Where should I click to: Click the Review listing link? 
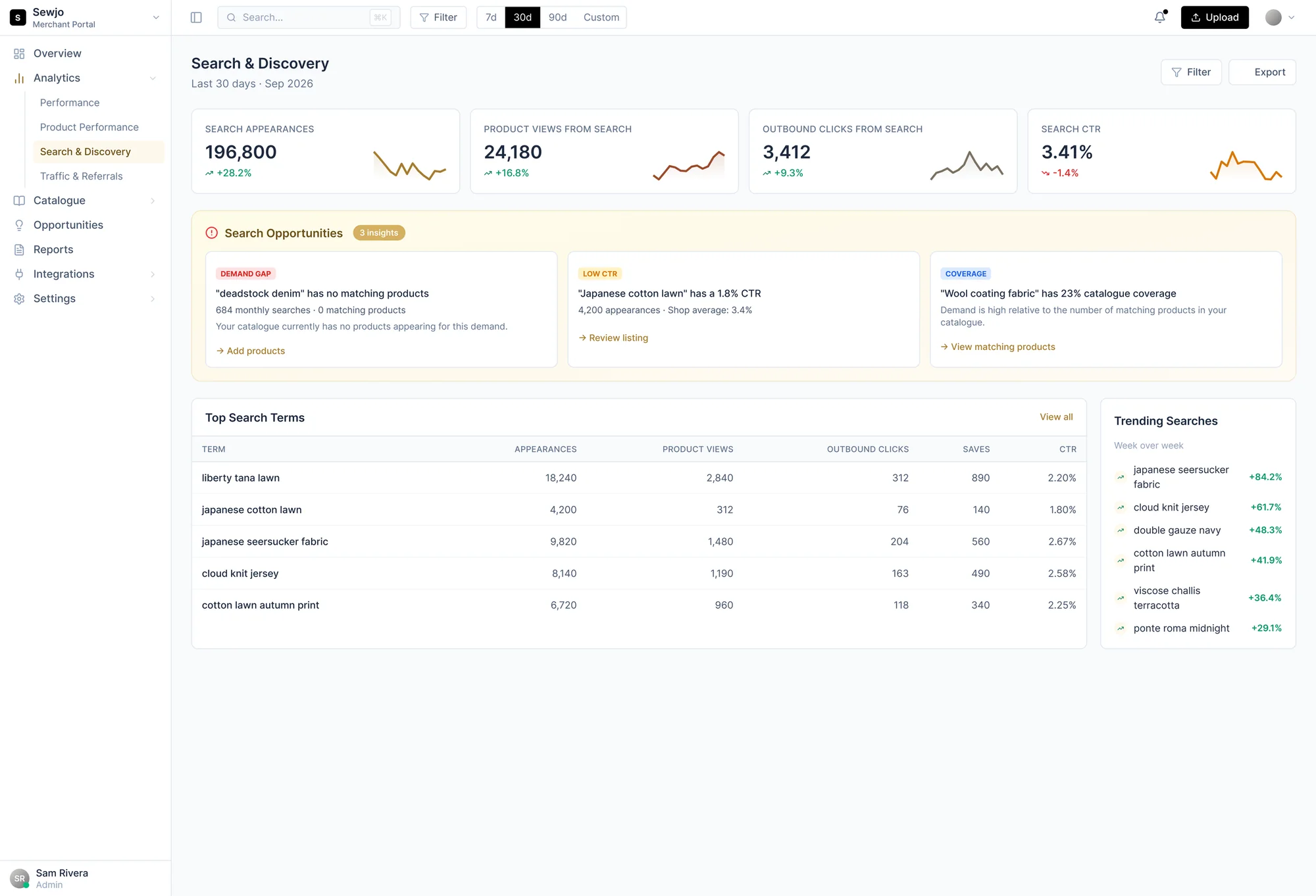point(613,337)
